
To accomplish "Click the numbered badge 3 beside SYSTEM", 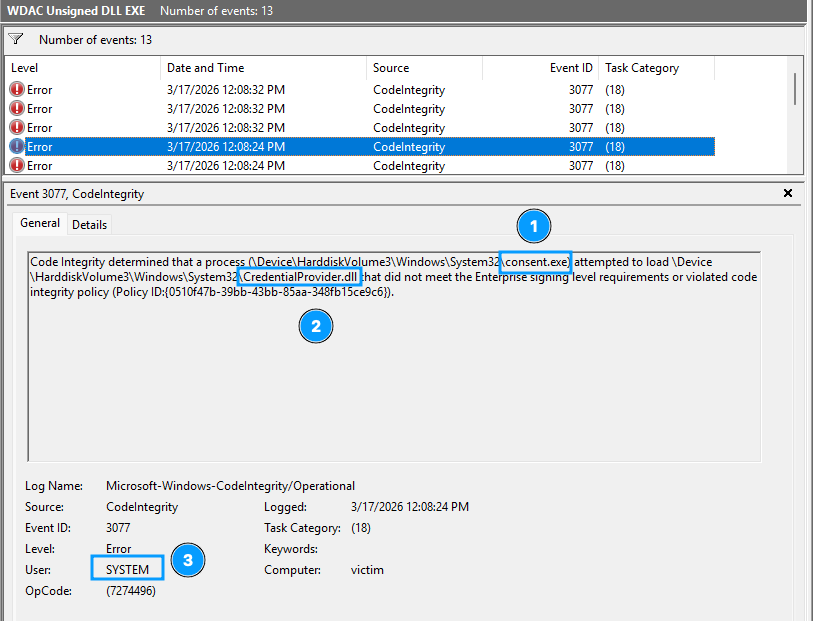I will [x=187, y=560].
